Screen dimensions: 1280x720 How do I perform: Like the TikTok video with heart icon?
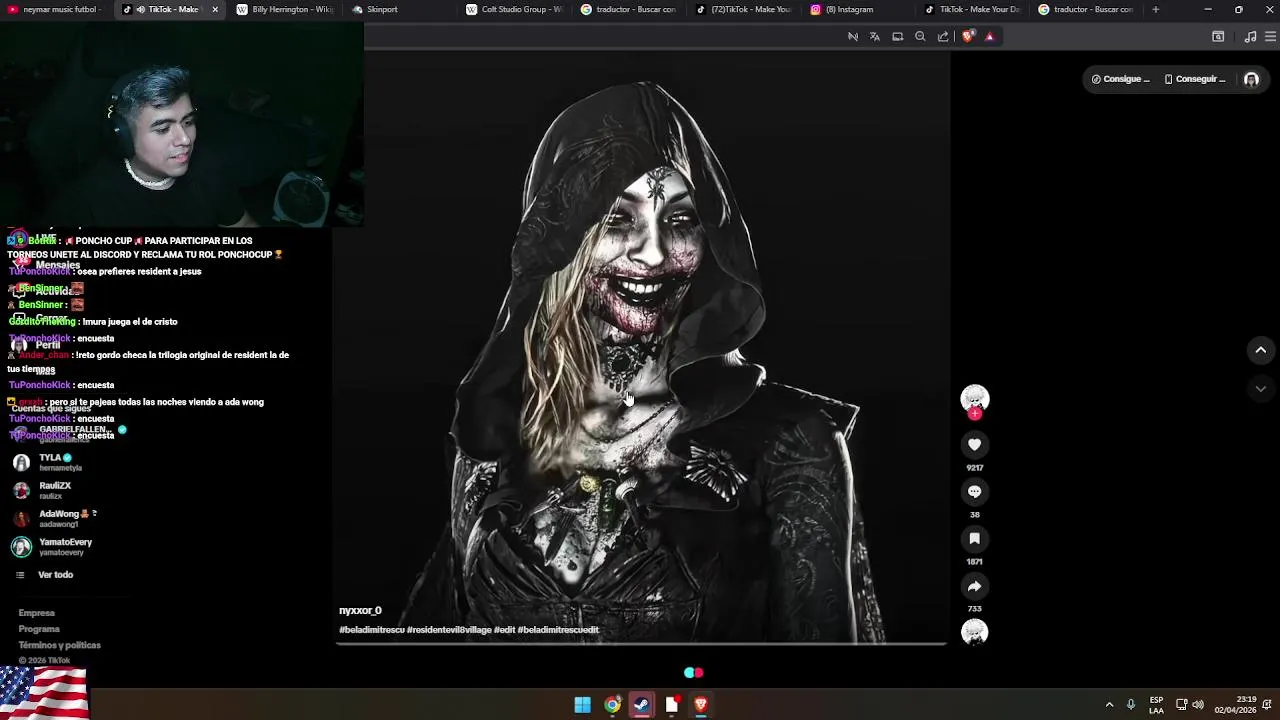point(975,445)
